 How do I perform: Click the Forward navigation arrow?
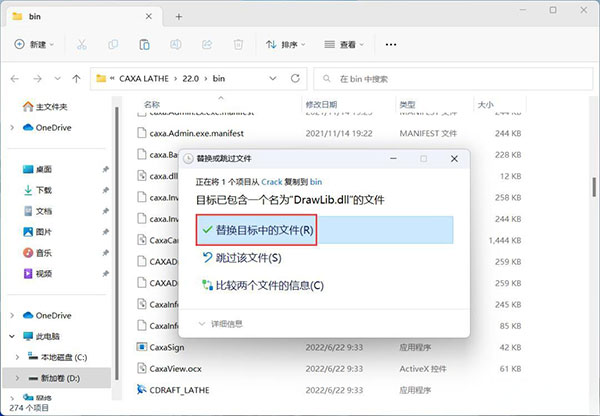(x=37, y=79)
